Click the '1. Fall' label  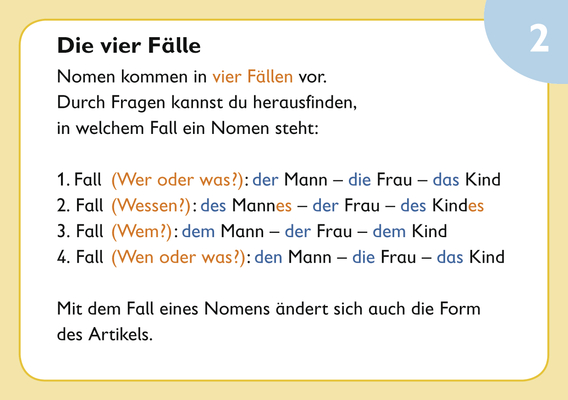click(79, 180)
